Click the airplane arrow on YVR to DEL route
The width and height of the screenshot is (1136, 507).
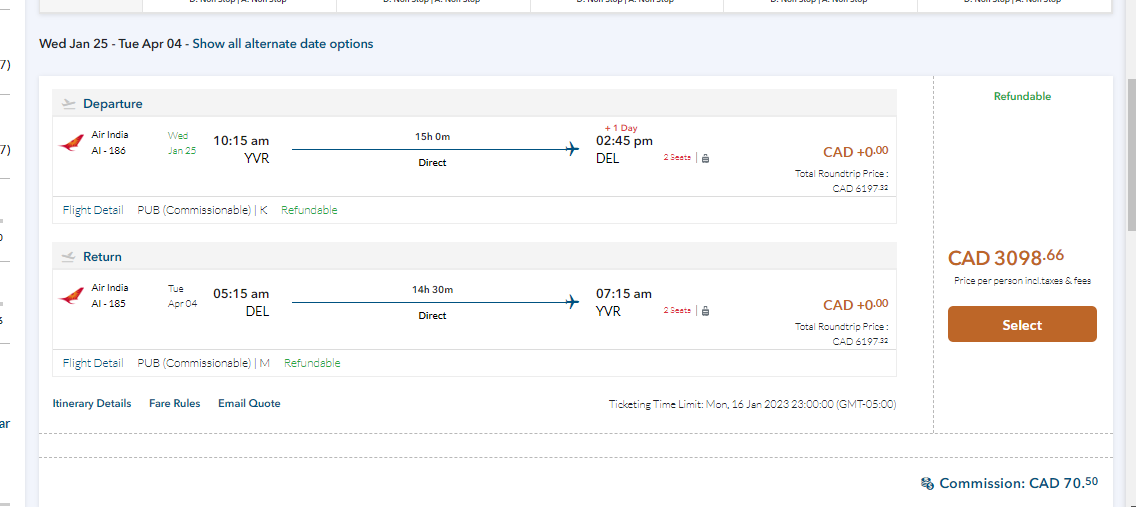(x=572, y=150)
